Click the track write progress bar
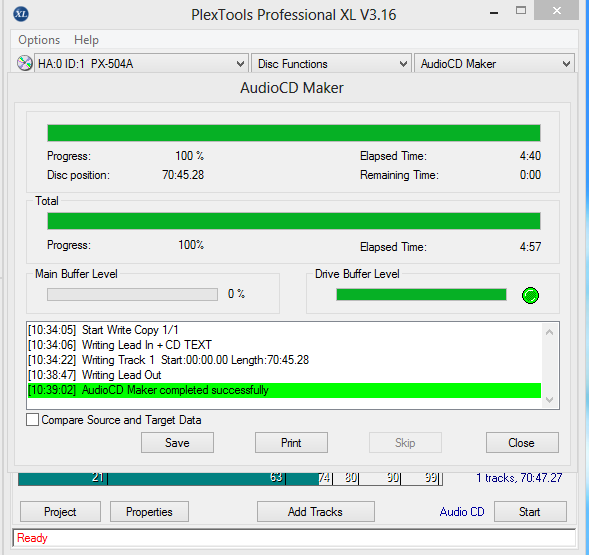589x555 pixels. coord(294,133)
